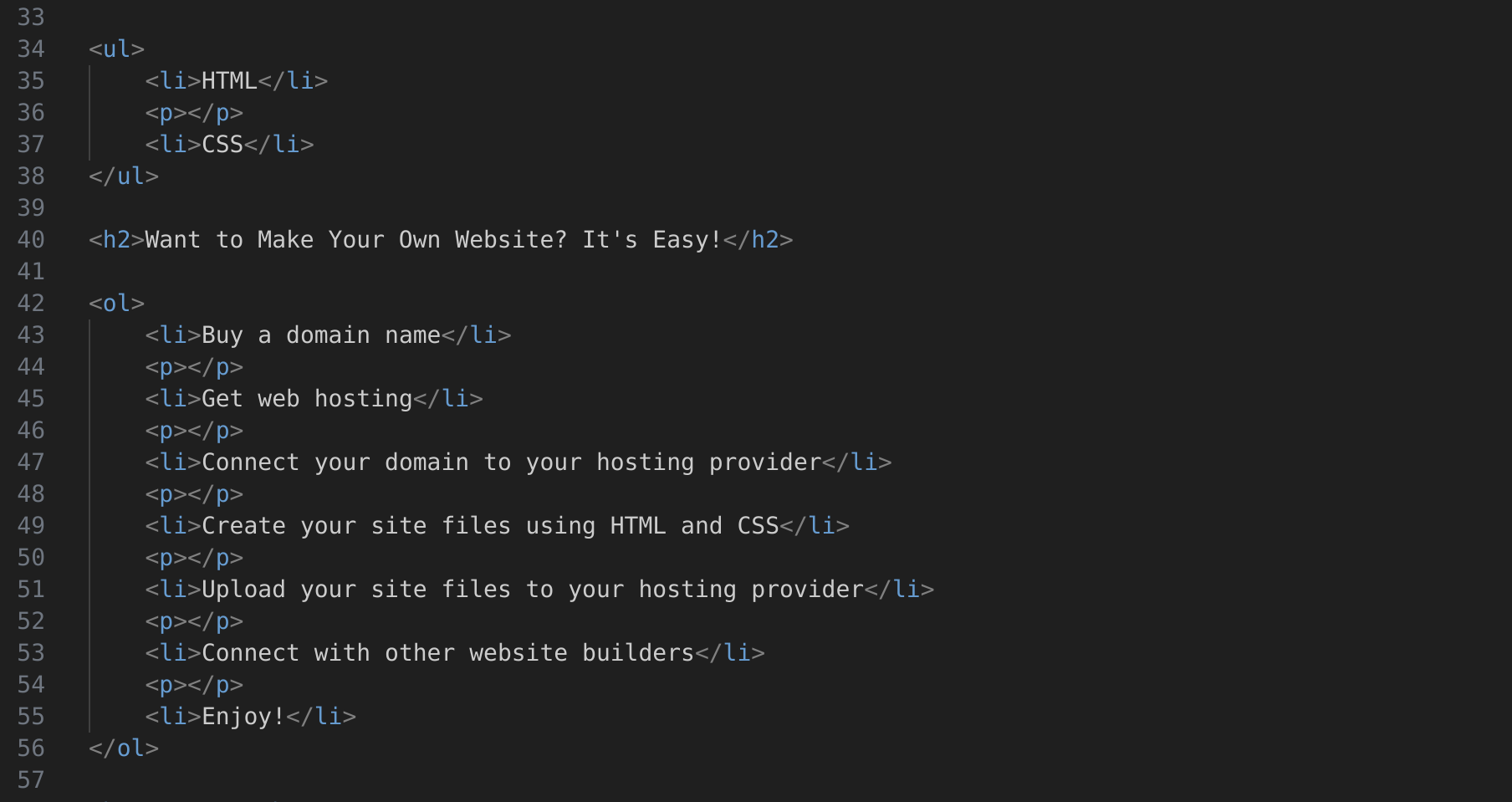Place cursor on the opening ol tag
This screenshot has width=1512, height=802.
pyautogui.click(x=116, y=303)
